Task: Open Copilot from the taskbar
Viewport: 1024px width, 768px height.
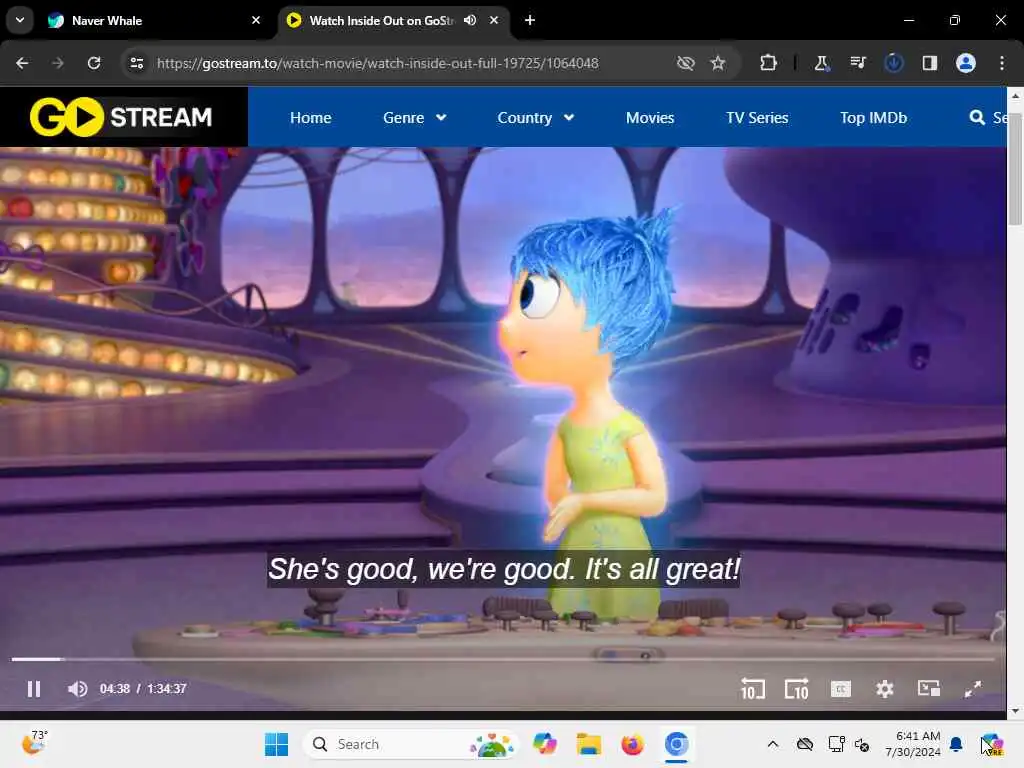Action: click(545, 744)
